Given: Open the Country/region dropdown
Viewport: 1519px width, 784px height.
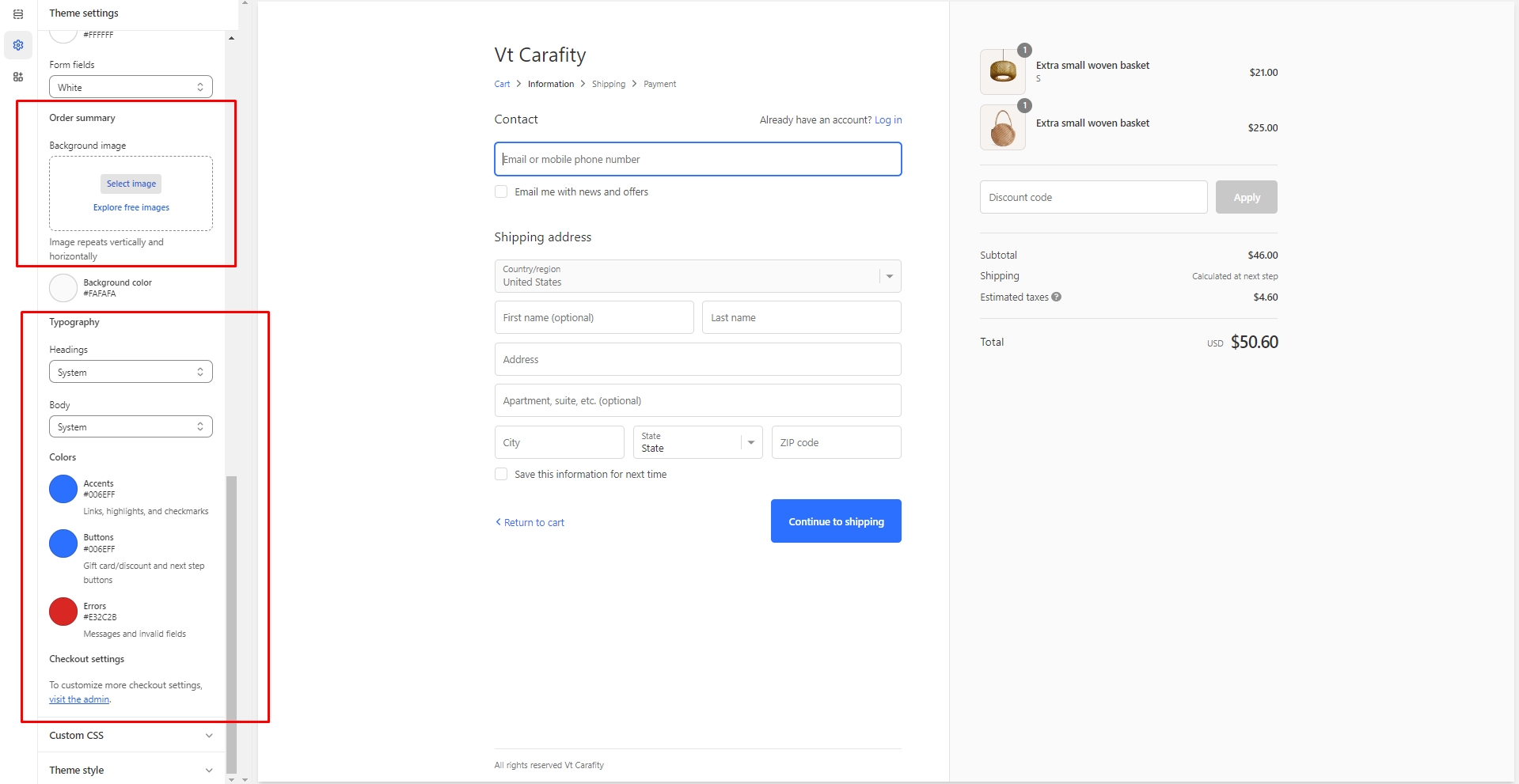Looking at the screenshot, I should click(697, 276).
